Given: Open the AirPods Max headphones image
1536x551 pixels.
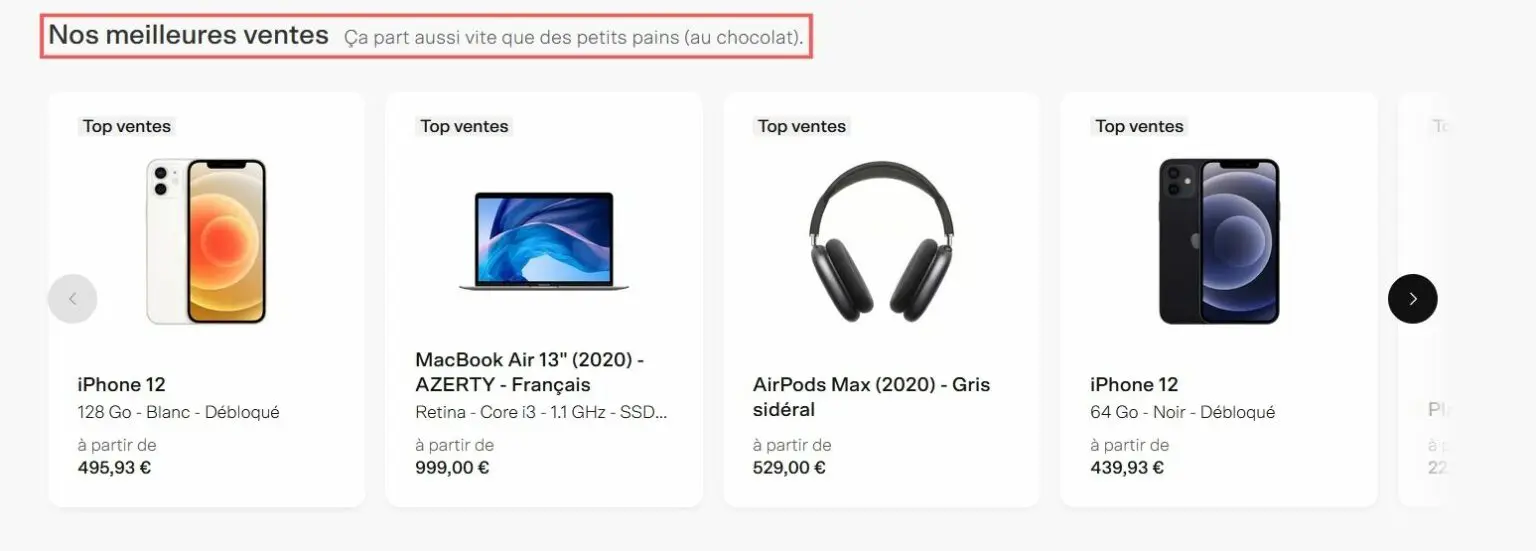Looking at the screenshot, I should [881, 241].
